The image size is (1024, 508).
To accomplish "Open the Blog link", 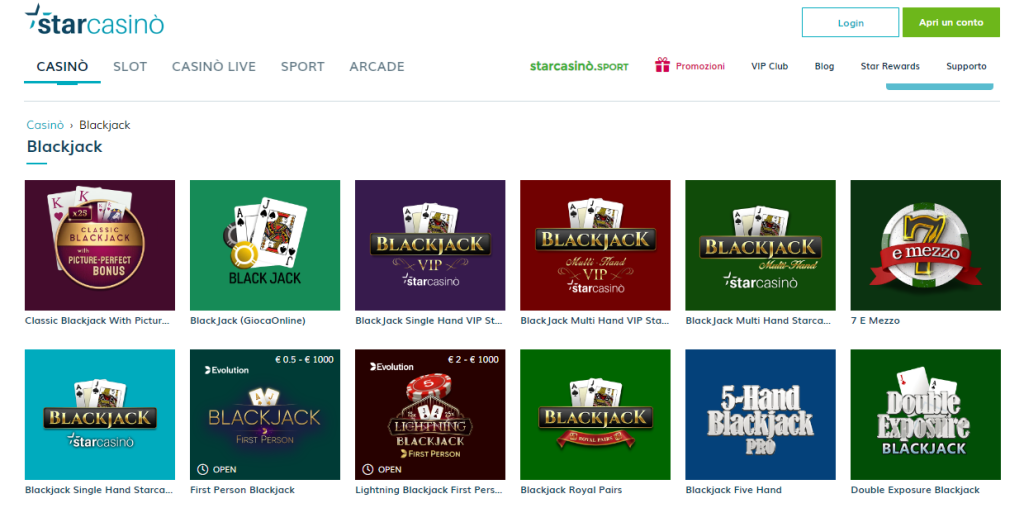I will tap(824, 66).
